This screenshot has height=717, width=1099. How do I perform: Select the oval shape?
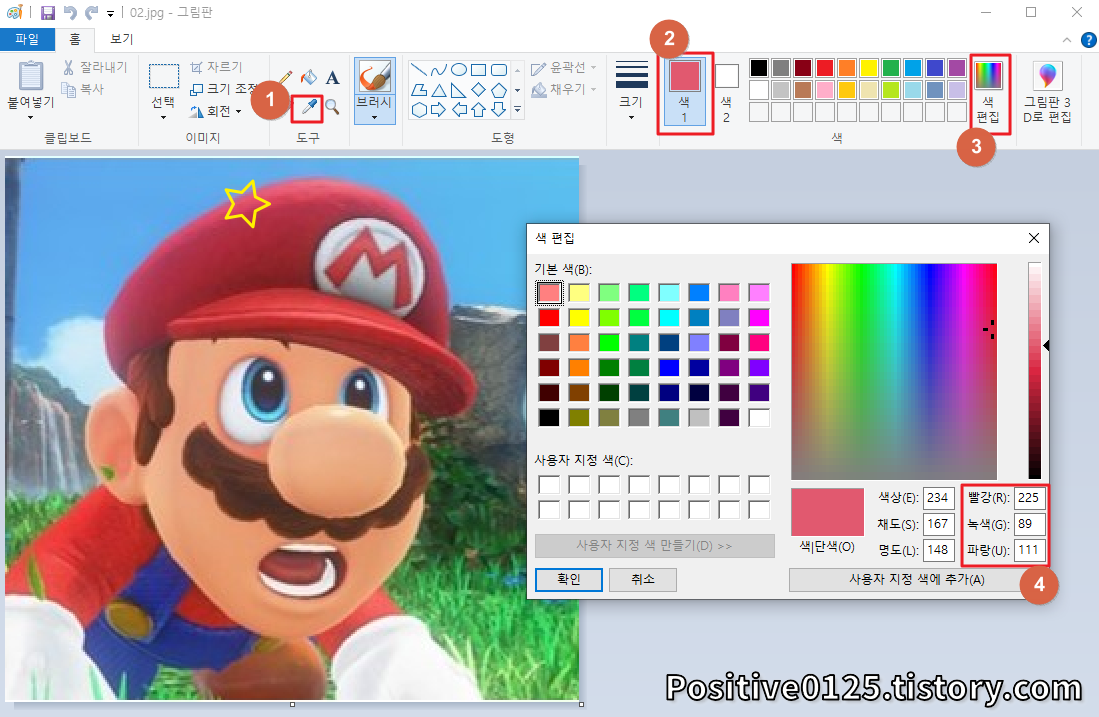458,69
